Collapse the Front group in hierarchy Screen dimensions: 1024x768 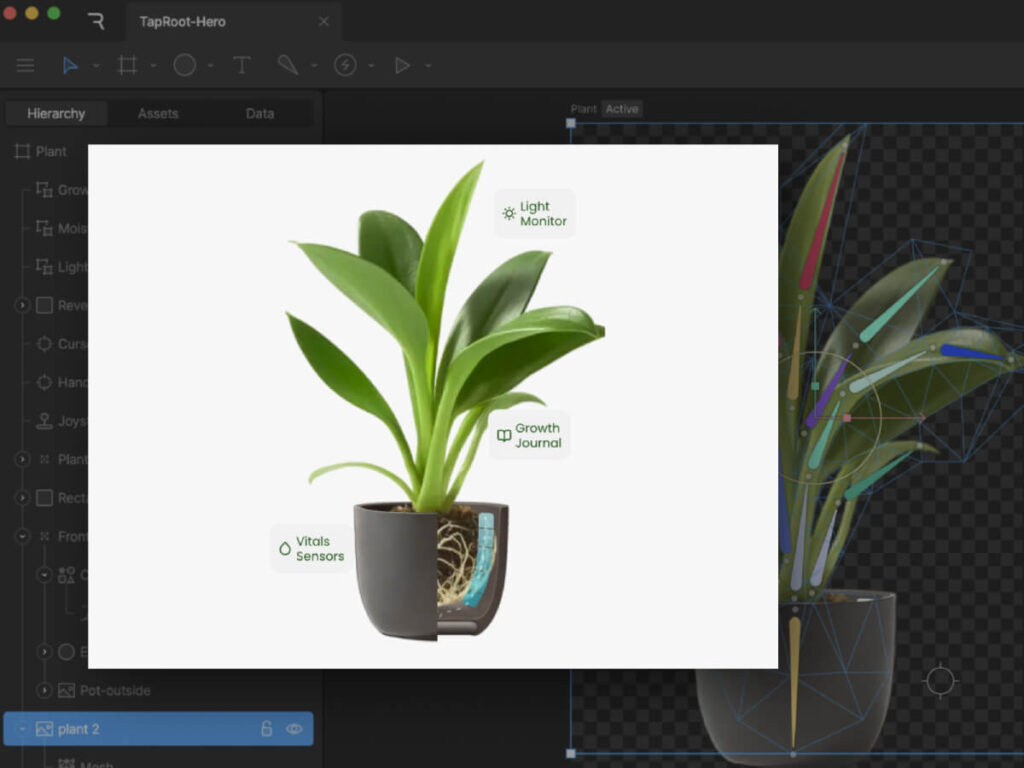(22, 536)
